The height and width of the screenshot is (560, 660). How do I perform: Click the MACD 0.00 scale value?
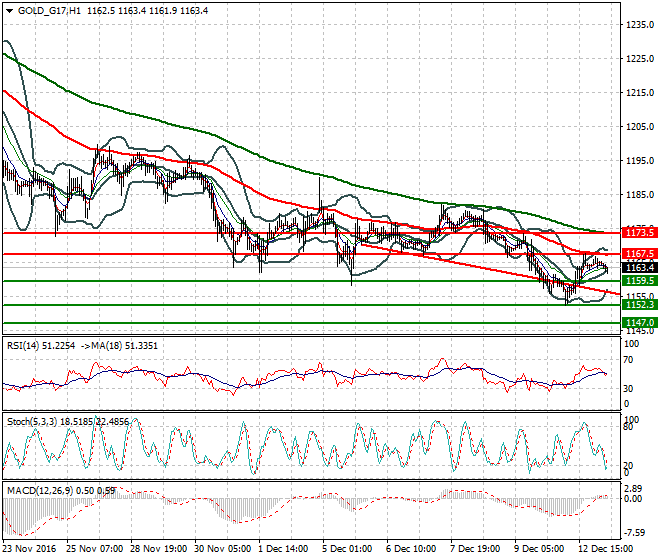coord(633,499)
